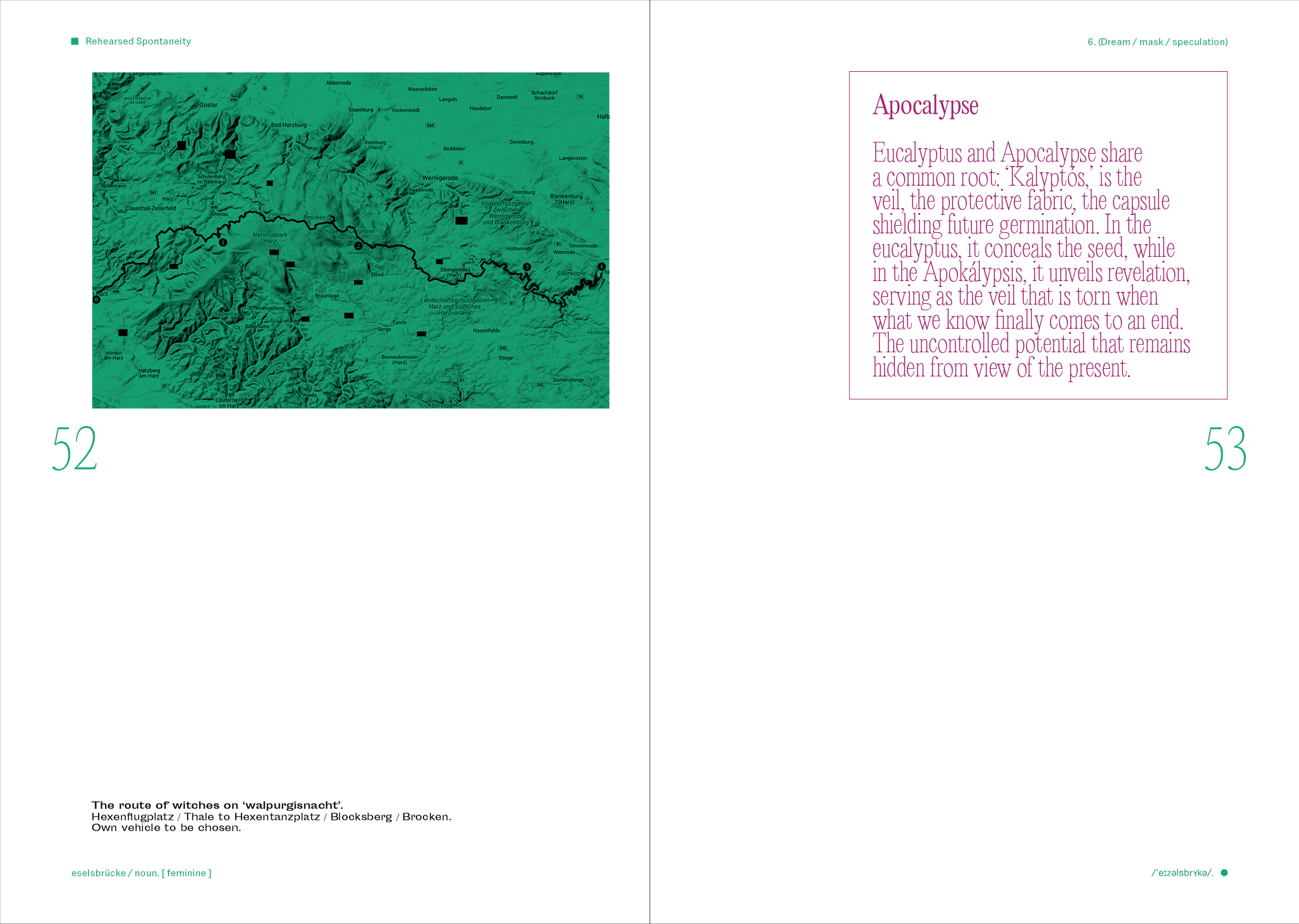Click the line 'what we know finally comes to an end.'
This screenshot has width=1299, height=924.
coord(1028,321)
